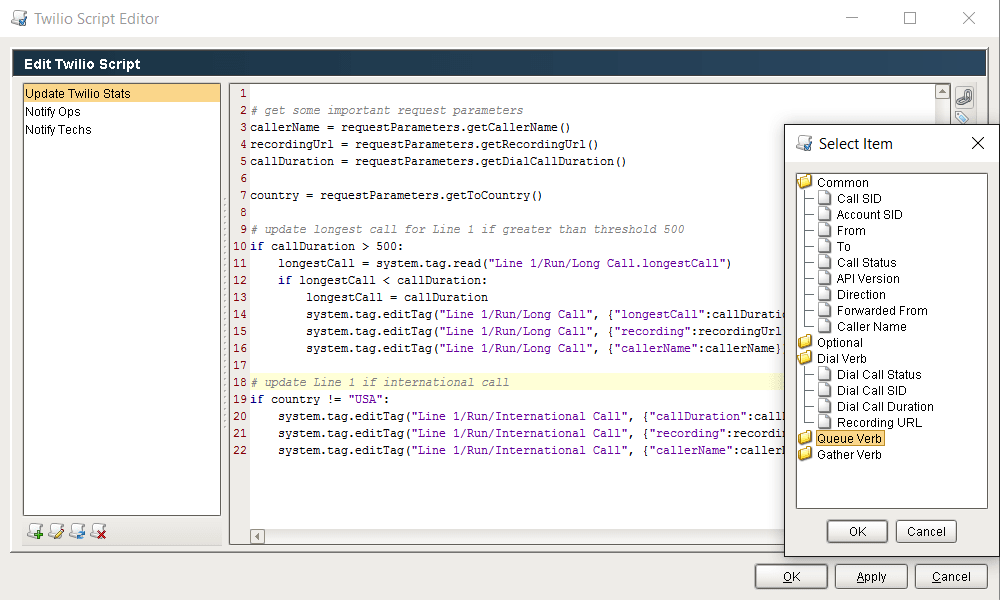Click the system.tag.read line 11

pyautogui.click(x=504, y=263)
